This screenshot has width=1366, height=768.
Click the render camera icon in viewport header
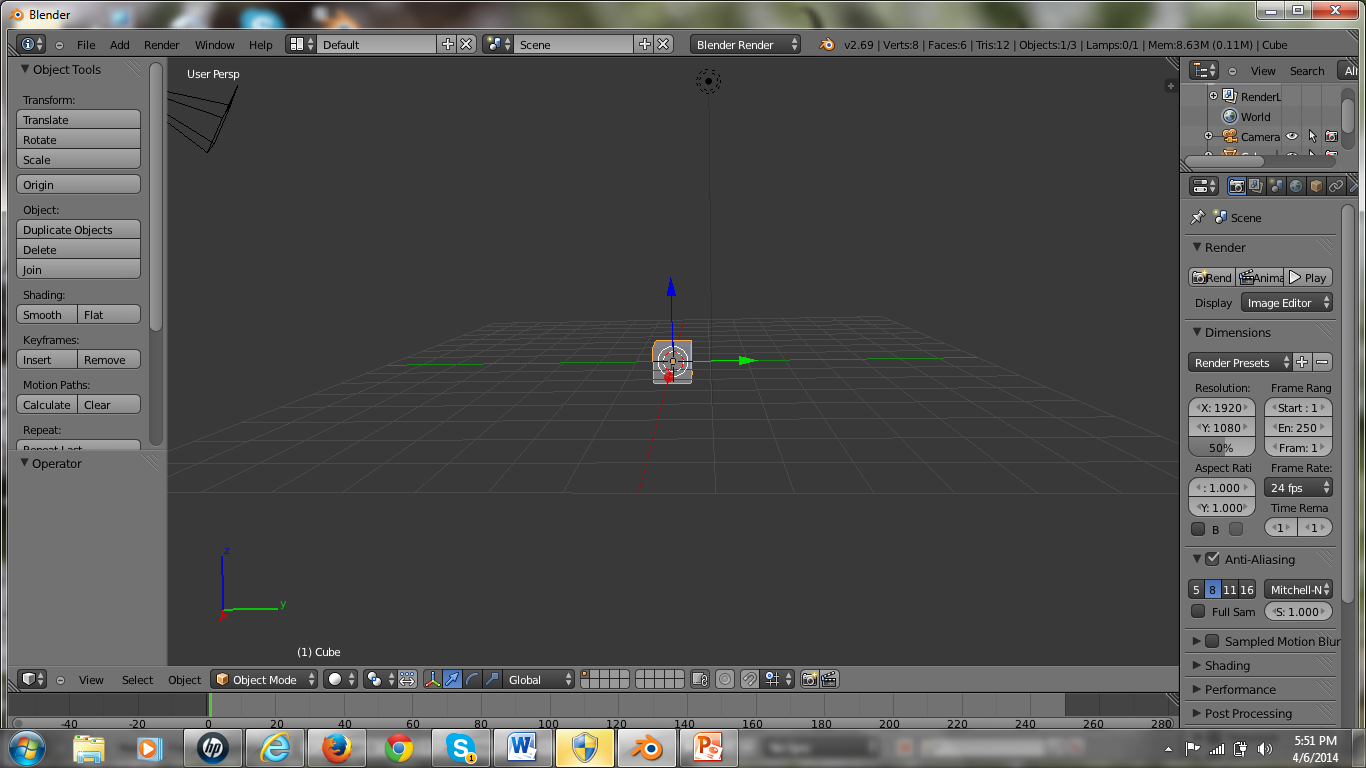point(808,679)
